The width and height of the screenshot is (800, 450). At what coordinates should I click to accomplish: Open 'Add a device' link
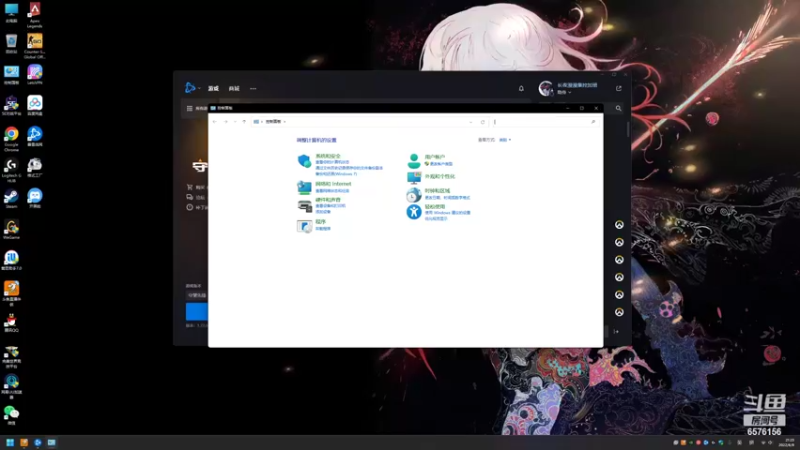(x=323, y=211)
